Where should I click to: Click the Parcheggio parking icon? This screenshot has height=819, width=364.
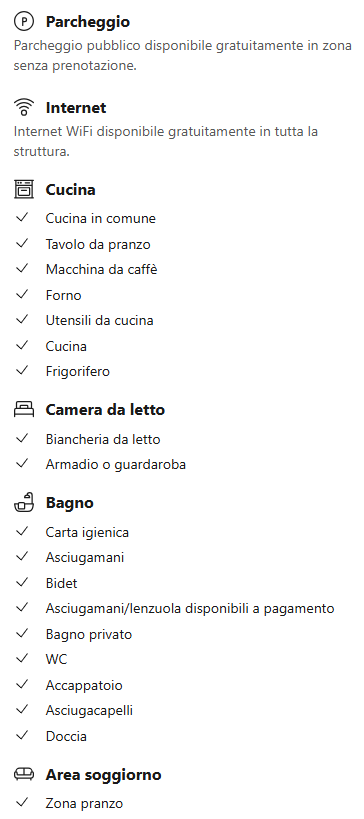pos(24,21)
